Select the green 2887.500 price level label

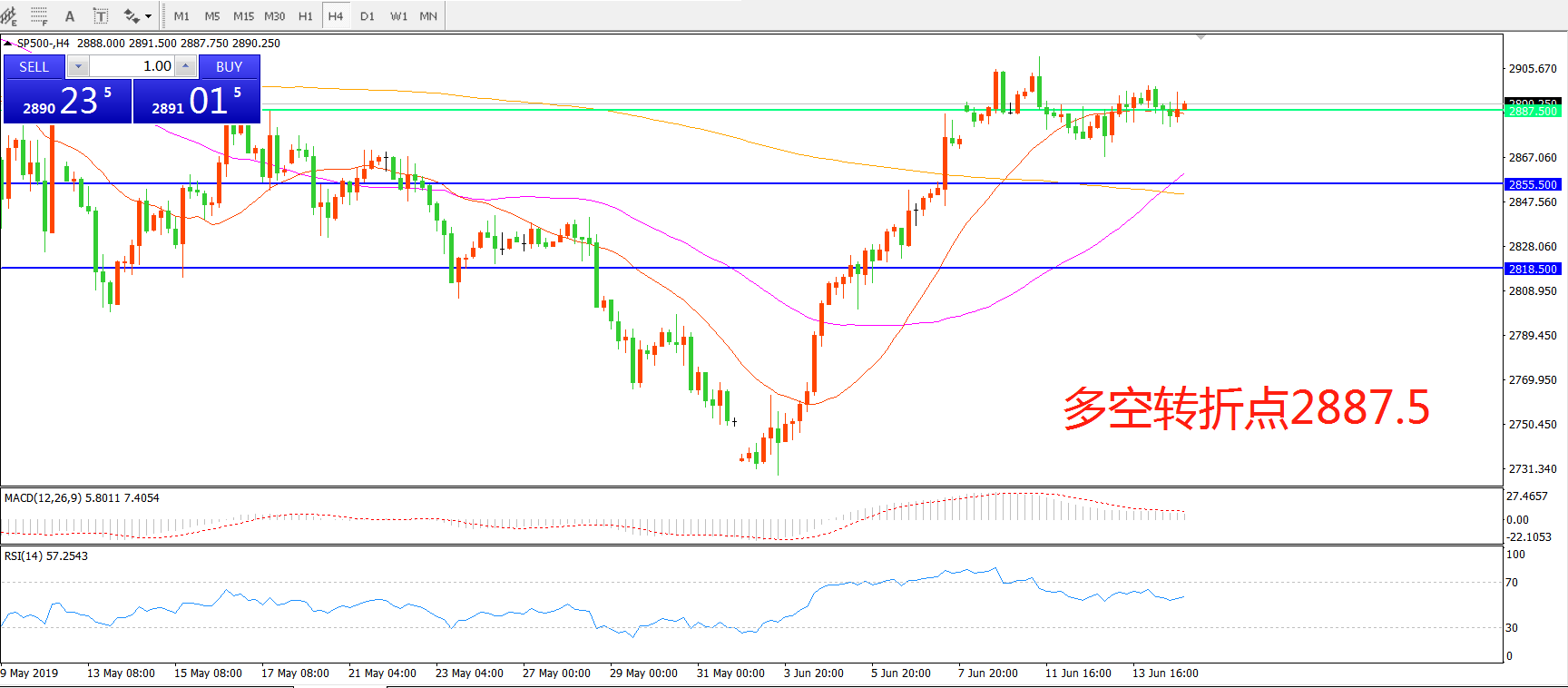click(1532, 111)
